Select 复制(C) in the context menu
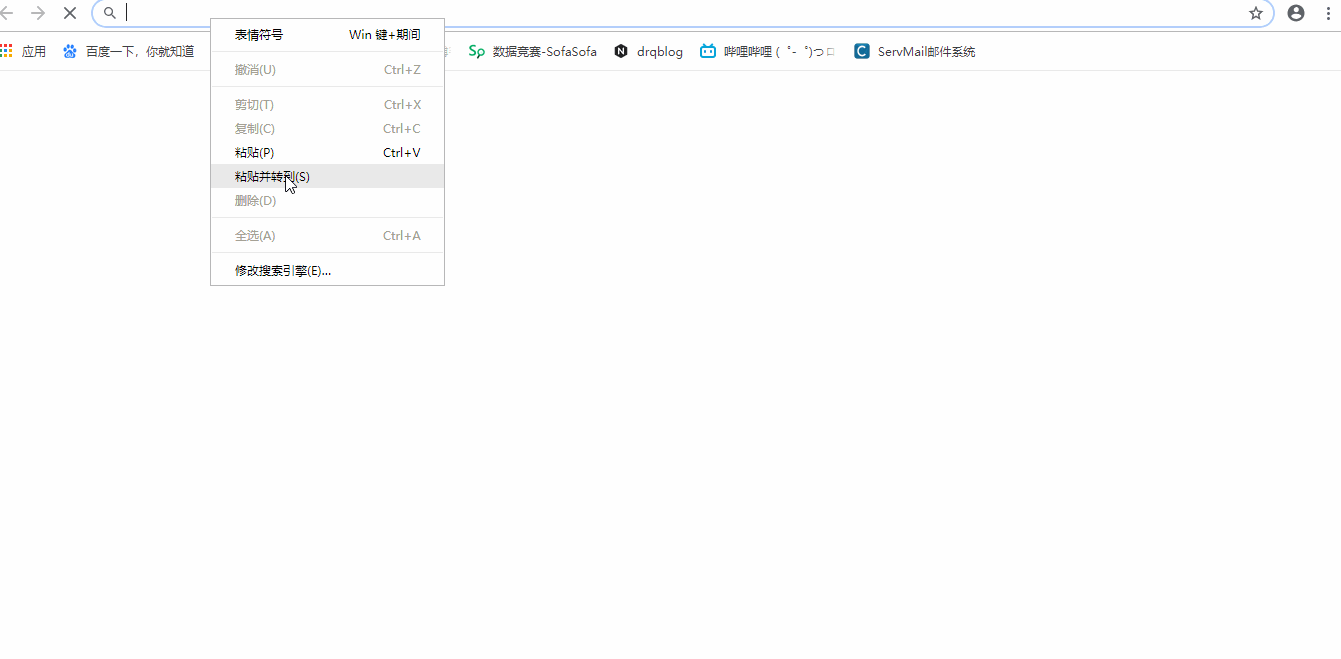The width and height of the screenshot is (1341, 659). 327,129
